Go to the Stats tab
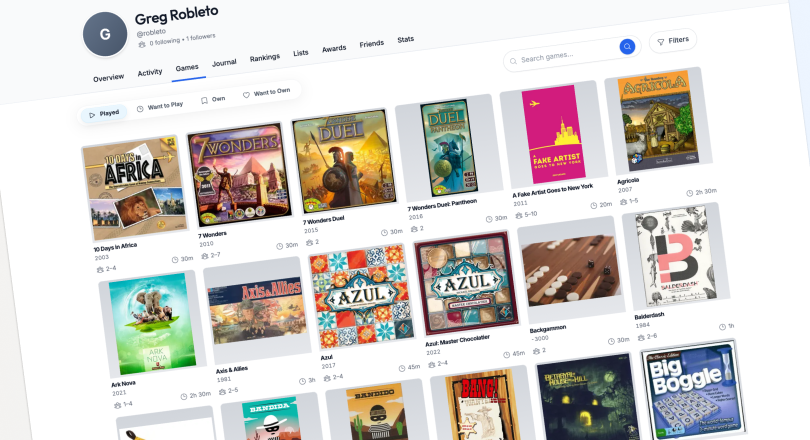The width and height of the screenshot is (810, 440). click(405, 40)
